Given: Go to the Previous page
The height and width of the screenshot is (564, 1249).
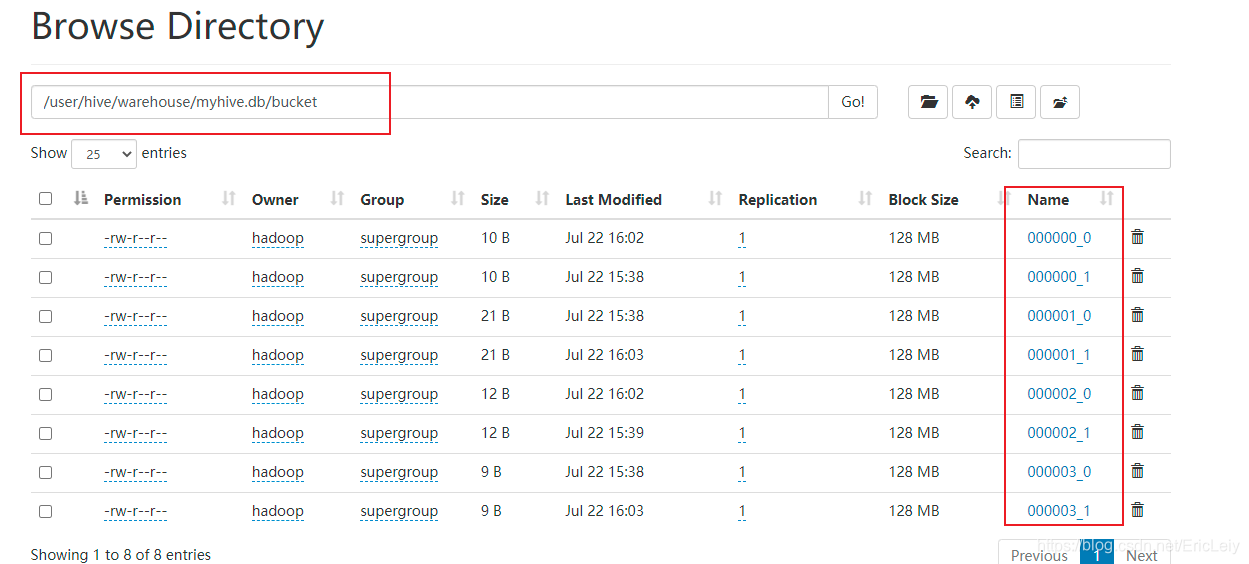Looking at the screenshot, I should click(x=1039, y=555).
